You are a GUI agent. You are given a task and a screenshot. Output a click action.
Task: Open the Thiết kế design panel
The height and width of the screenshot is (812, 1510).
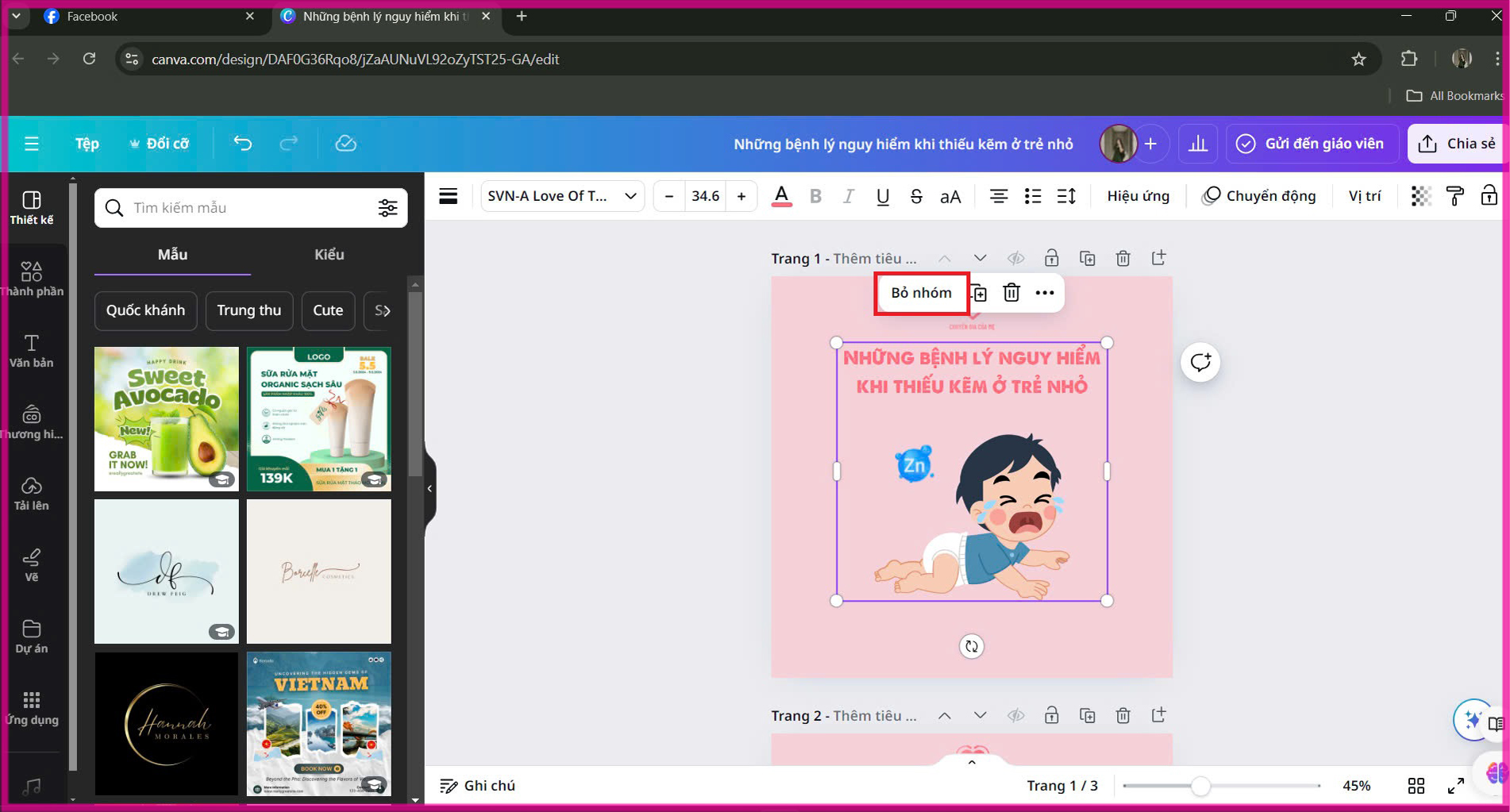click(32, 207)
